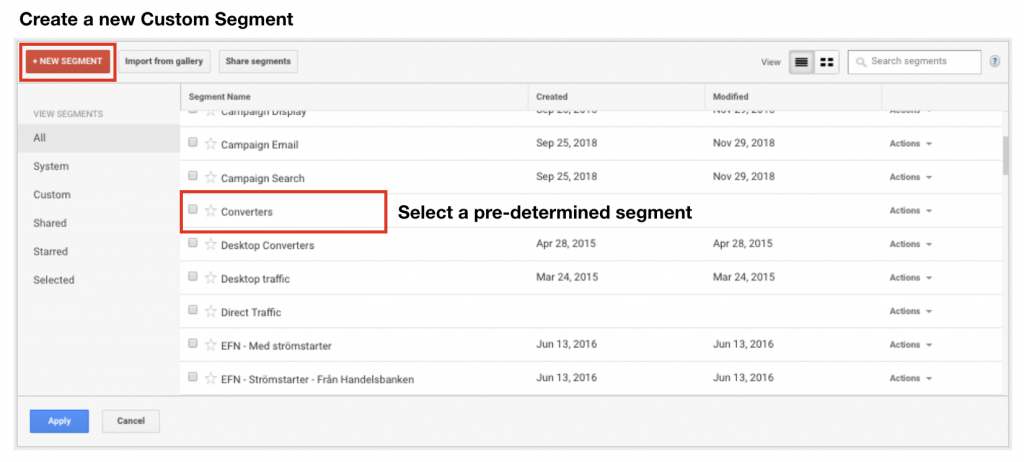Open Actions dropdown for Desktop Converters
1024x462 pixels.
910,244
